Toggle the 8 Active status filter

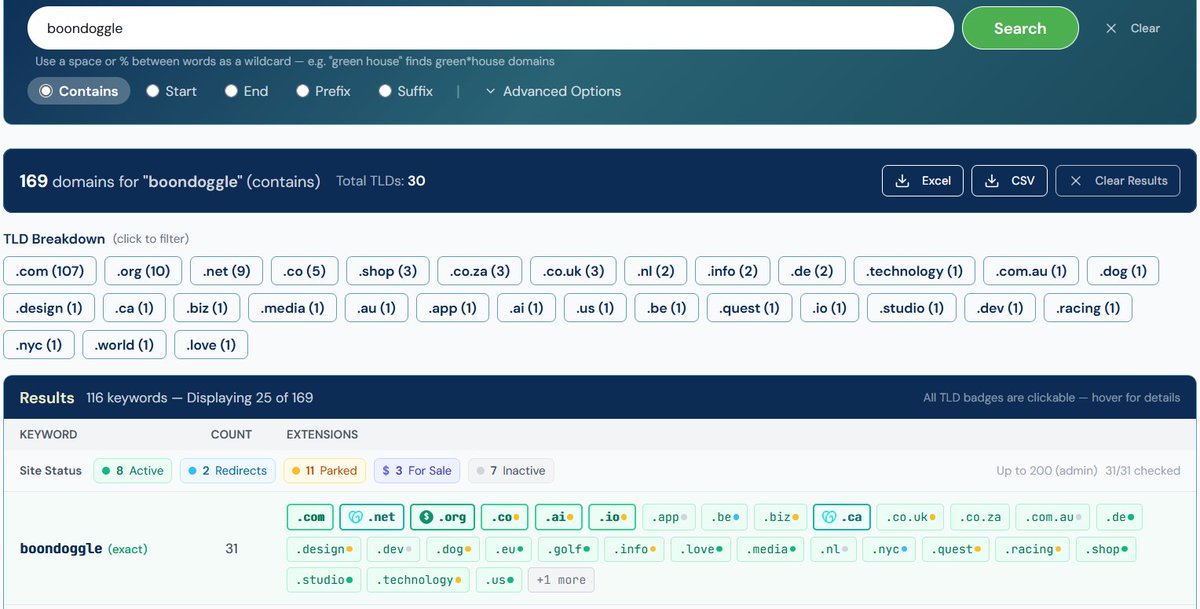tap(133, 470)
